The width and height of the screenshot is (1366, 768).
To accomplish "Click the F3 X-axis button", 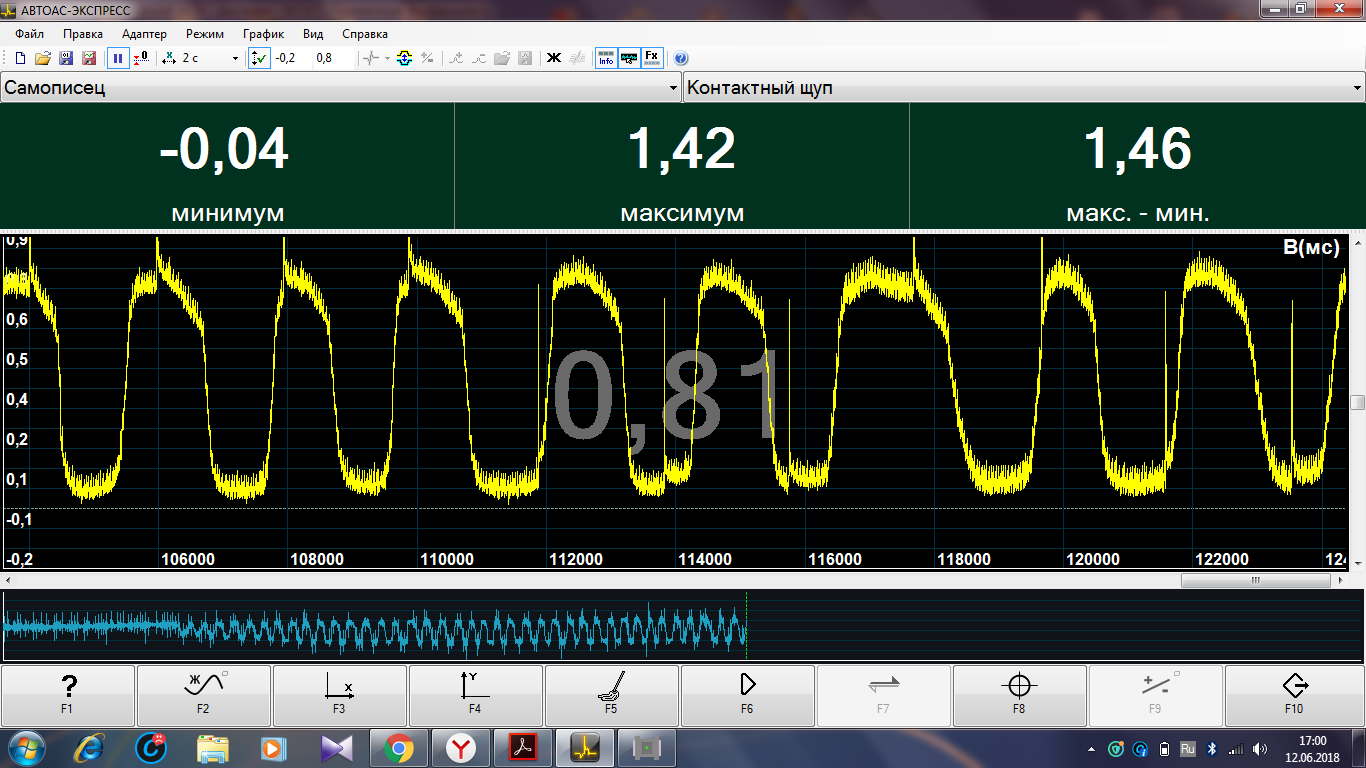I will pyautogui.click(x=340, y=695).
